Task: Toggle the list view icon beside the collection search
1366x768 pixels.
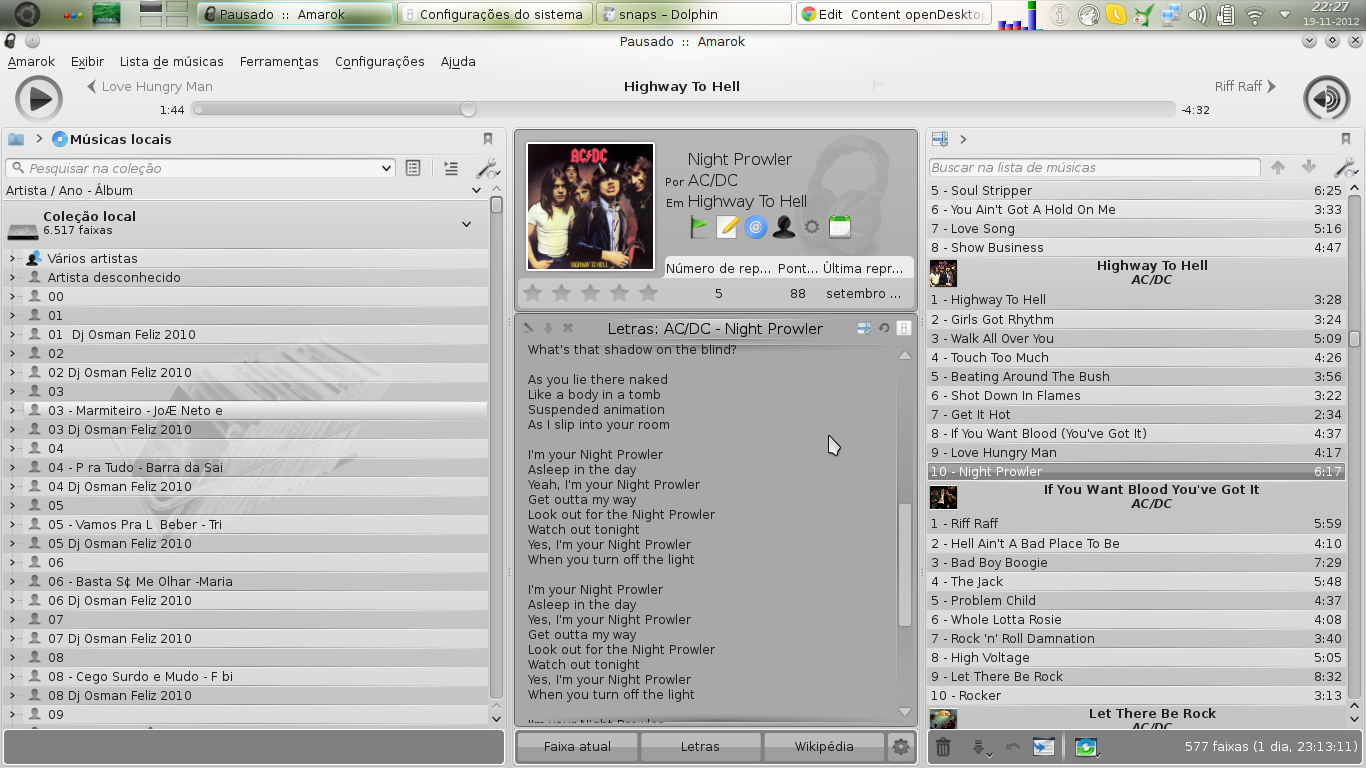Action: pyautogui.click(x=413, y=168)
